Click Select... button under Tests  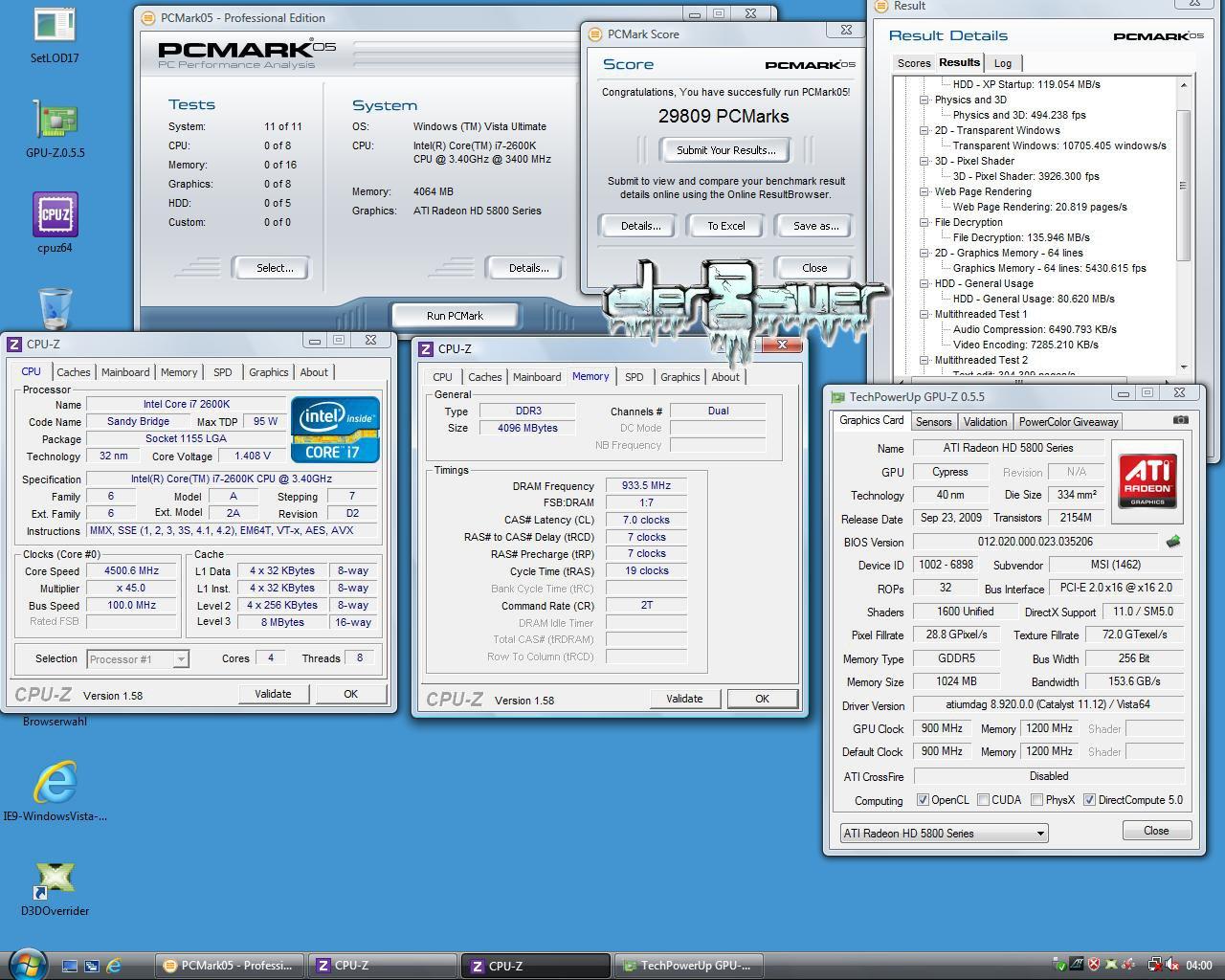point(275,268)
